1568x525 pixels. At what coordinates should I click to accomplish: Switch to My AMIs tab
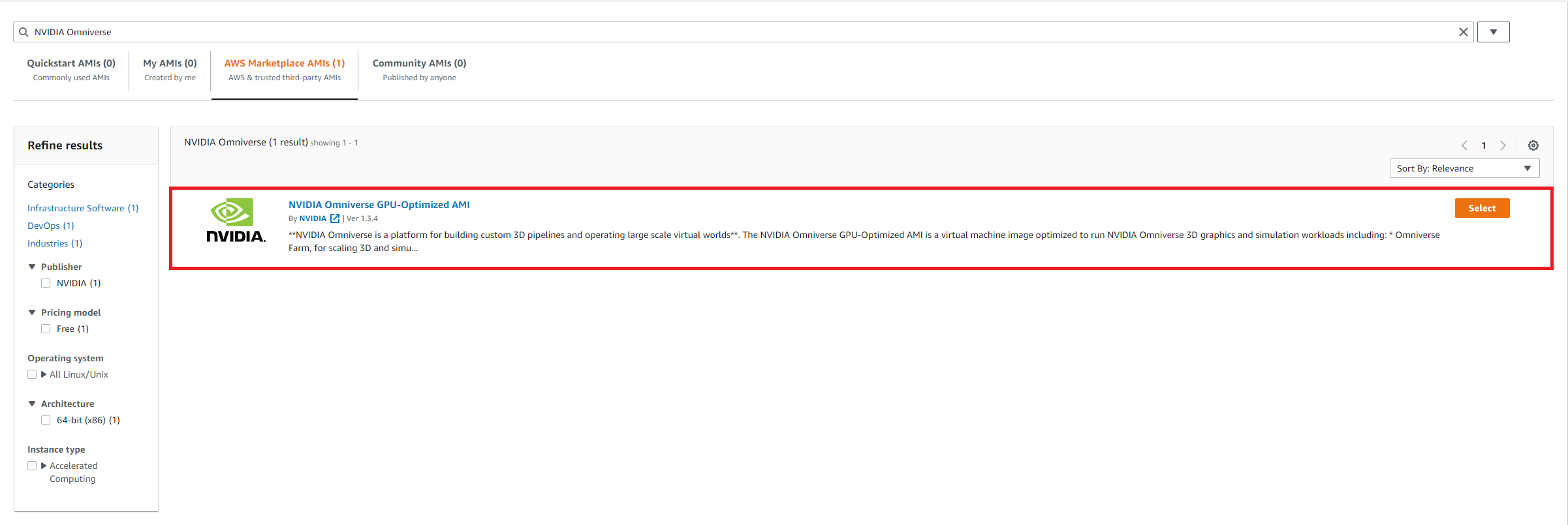170,70
